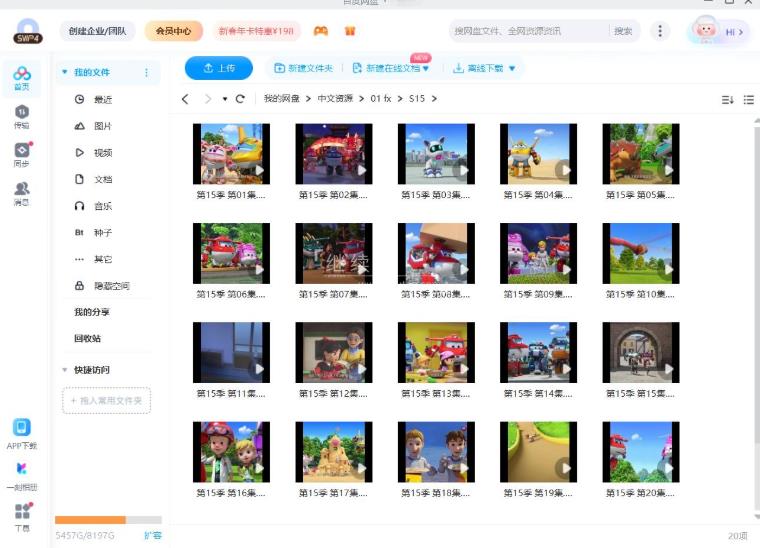Navigate to 中文资源 breadcrumb
The width and height of the screenshot is (760, 548).
point(335,98)
